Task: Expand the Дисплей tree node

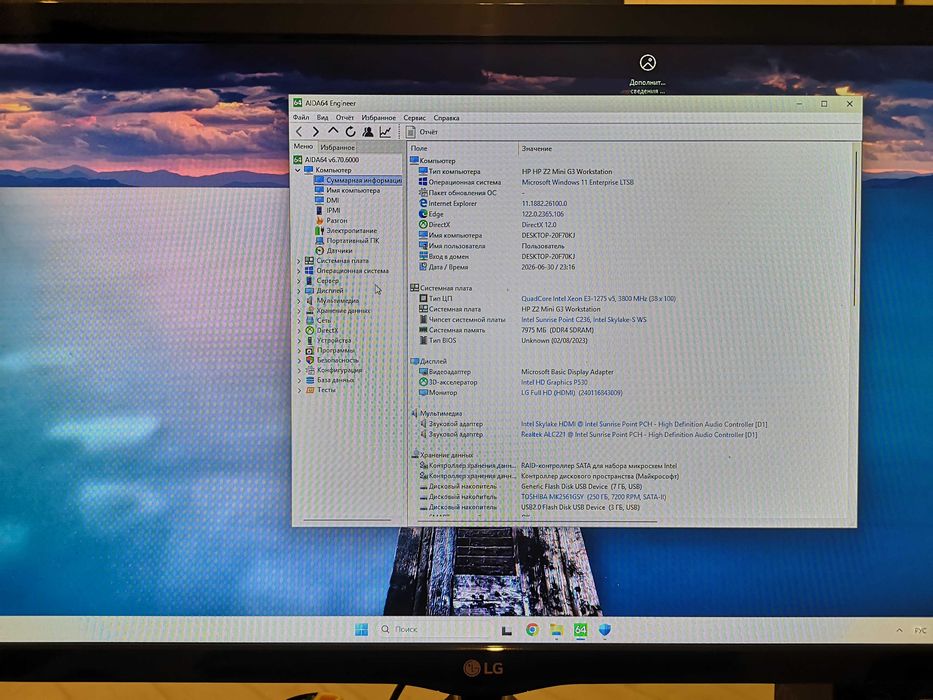Action: pyautogui.click(x=299, y=290)
